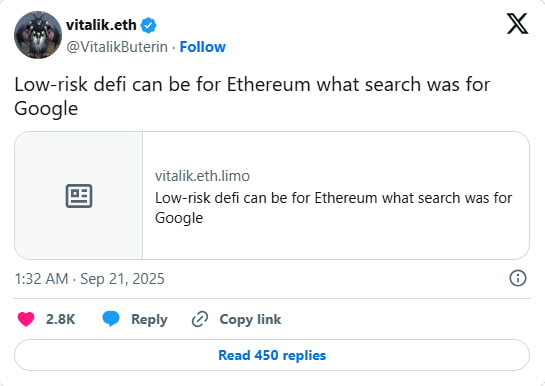This screenshot has height=386, width=545.
Task: Open the vitalik.eth.limo domain link
Action: (x=202, y=176)
